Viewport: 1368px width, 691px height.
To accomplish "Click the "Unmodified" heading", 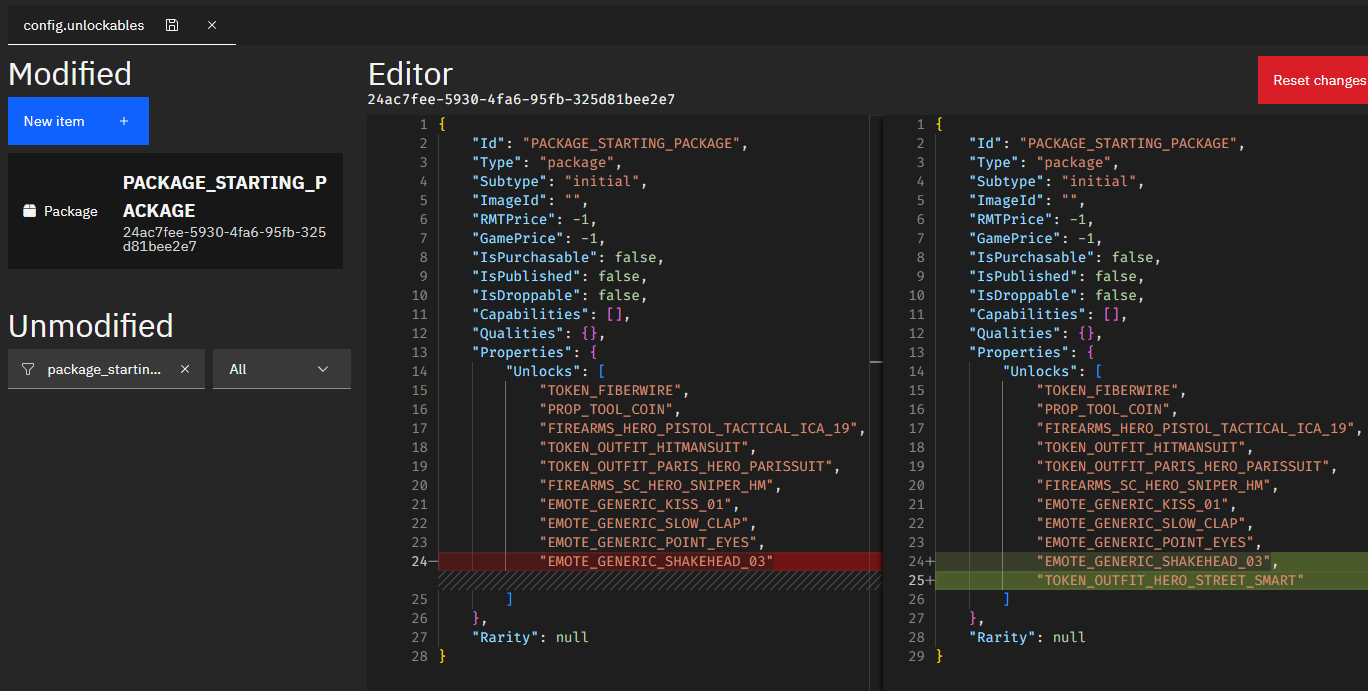I will click(91, 326).
